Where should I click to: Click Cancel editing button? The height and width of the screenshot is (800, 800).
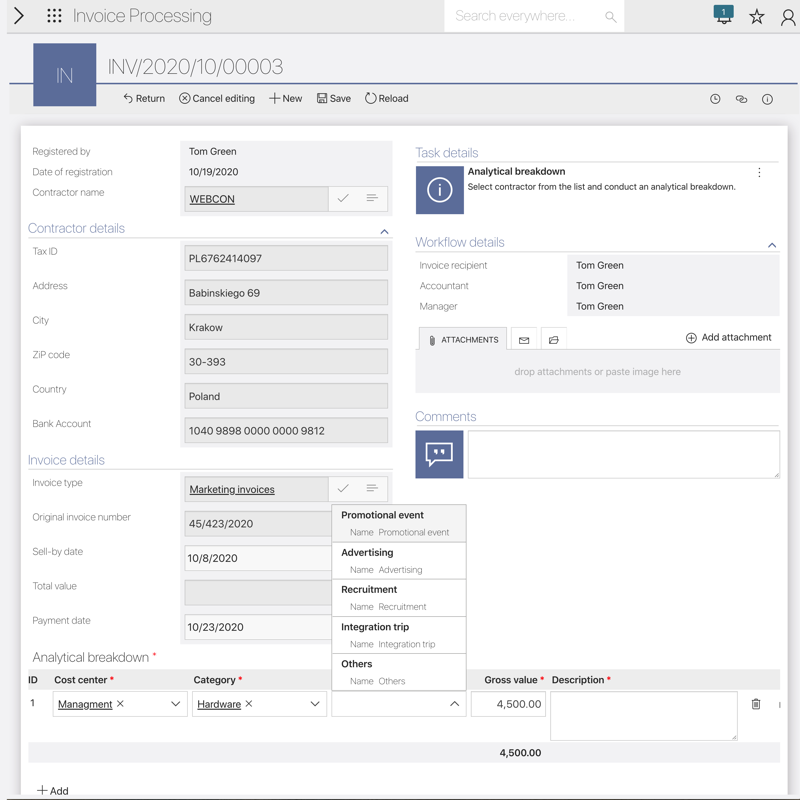[217, 99]
